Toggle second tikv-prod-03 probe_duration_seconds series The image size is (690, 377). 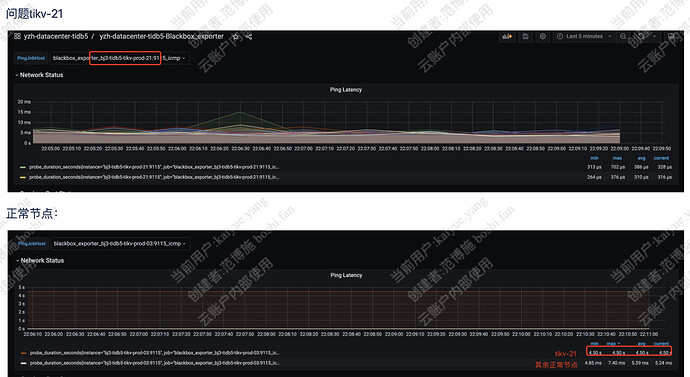[x=154, y=363]
